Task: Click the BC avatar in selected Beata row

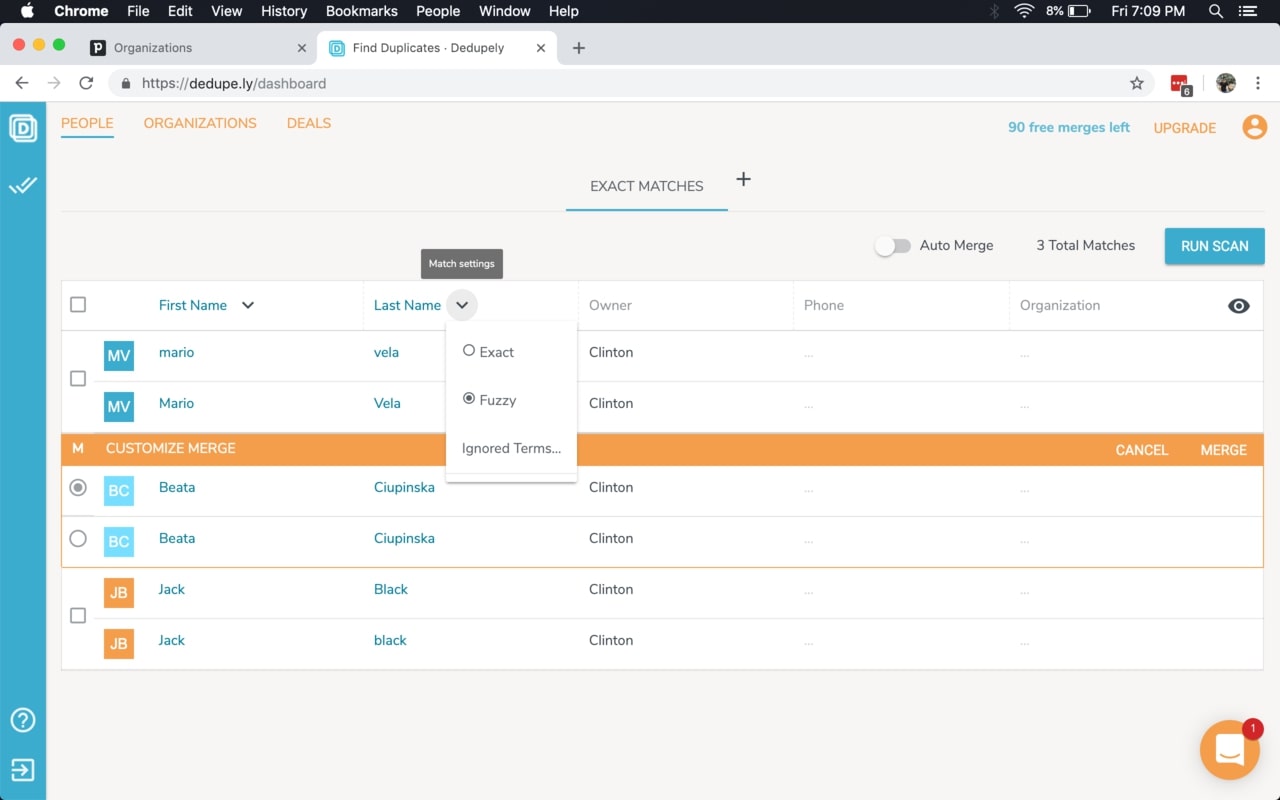Action: click(x=119, y=490)
